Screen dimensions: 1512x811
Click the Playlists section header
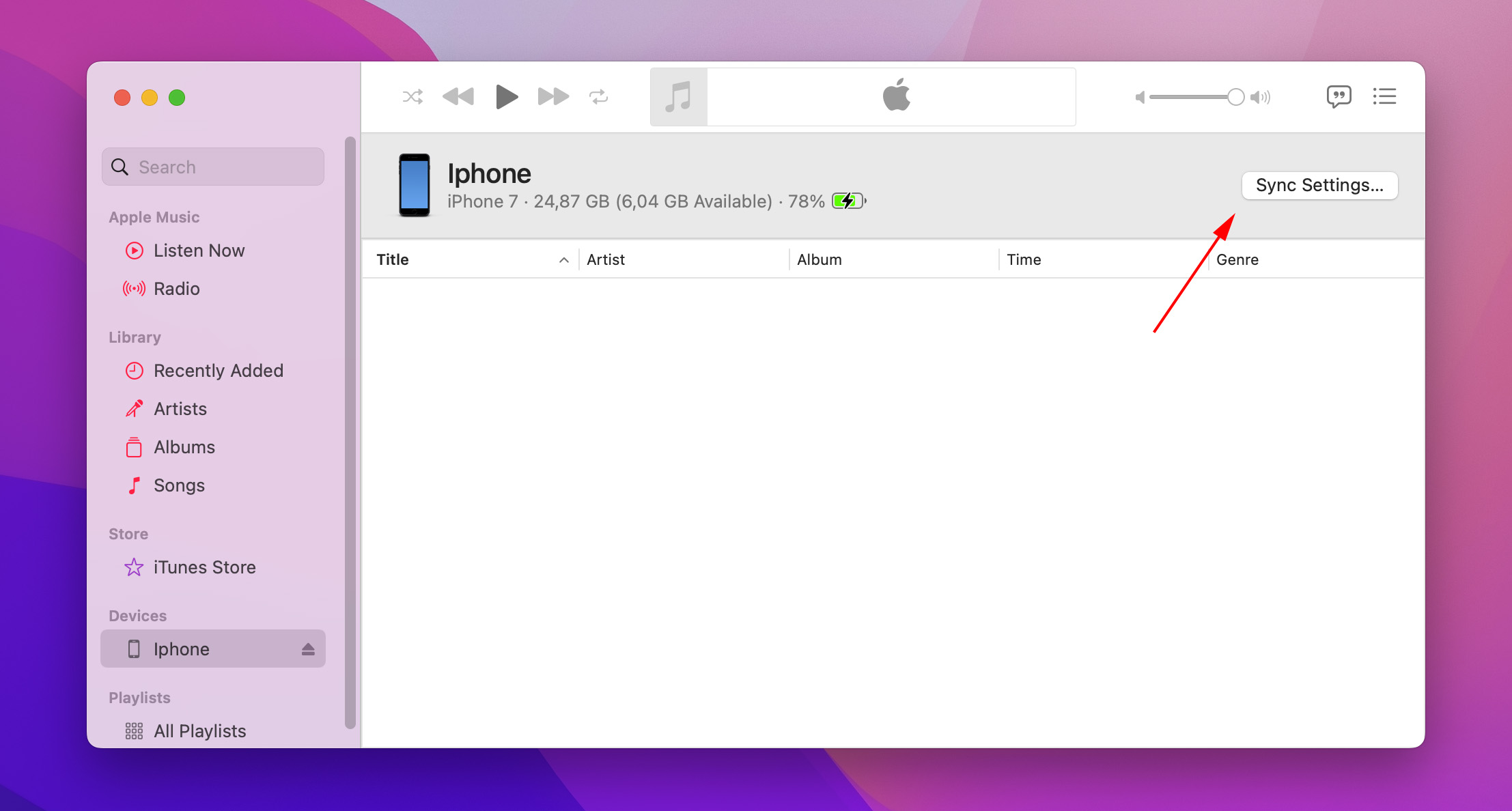pos(139,698)
